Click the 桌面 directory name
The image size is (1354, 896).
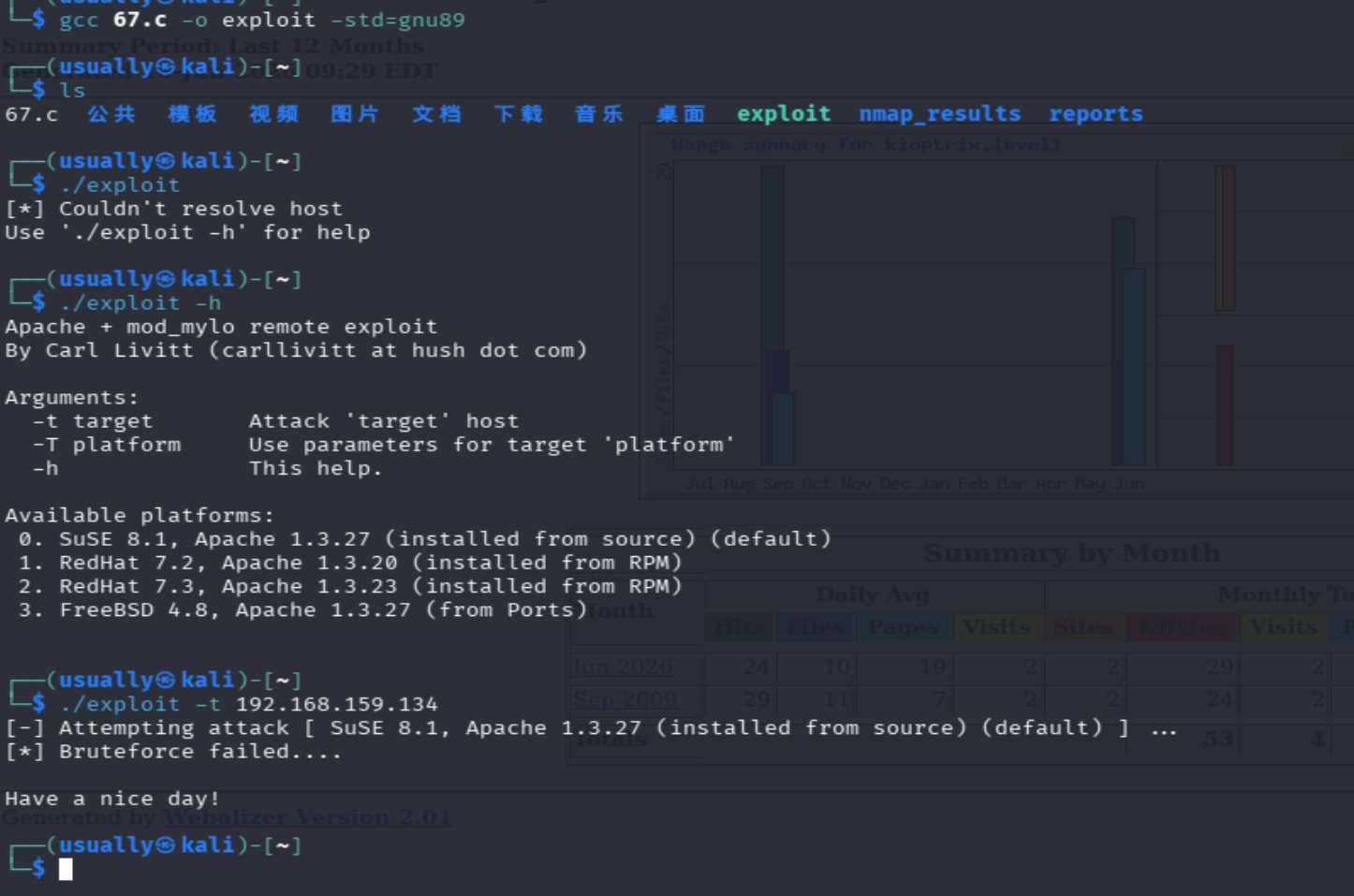(681, 114)
